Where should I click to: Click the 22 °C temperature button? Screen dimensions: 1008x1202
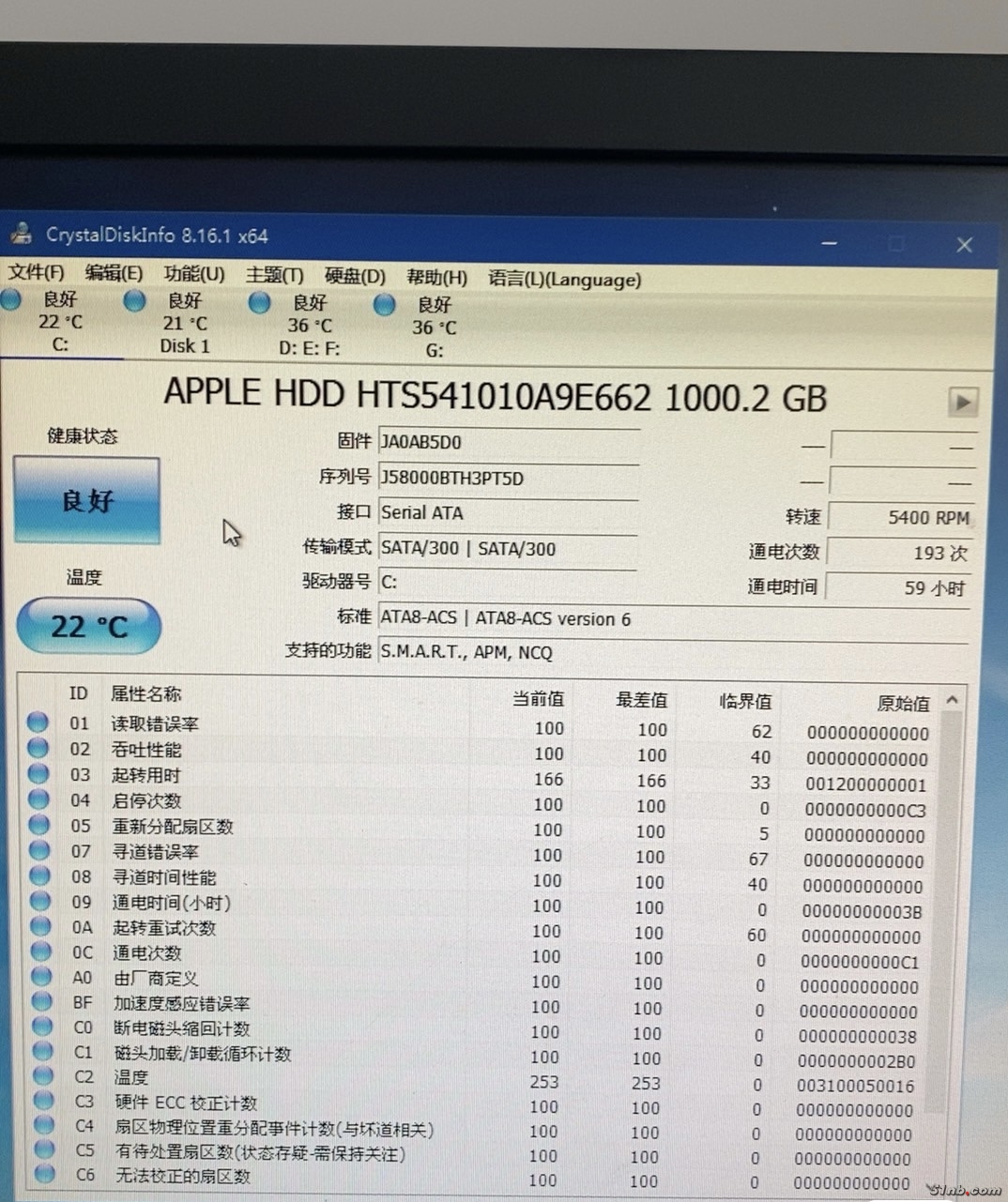point(88,626)
